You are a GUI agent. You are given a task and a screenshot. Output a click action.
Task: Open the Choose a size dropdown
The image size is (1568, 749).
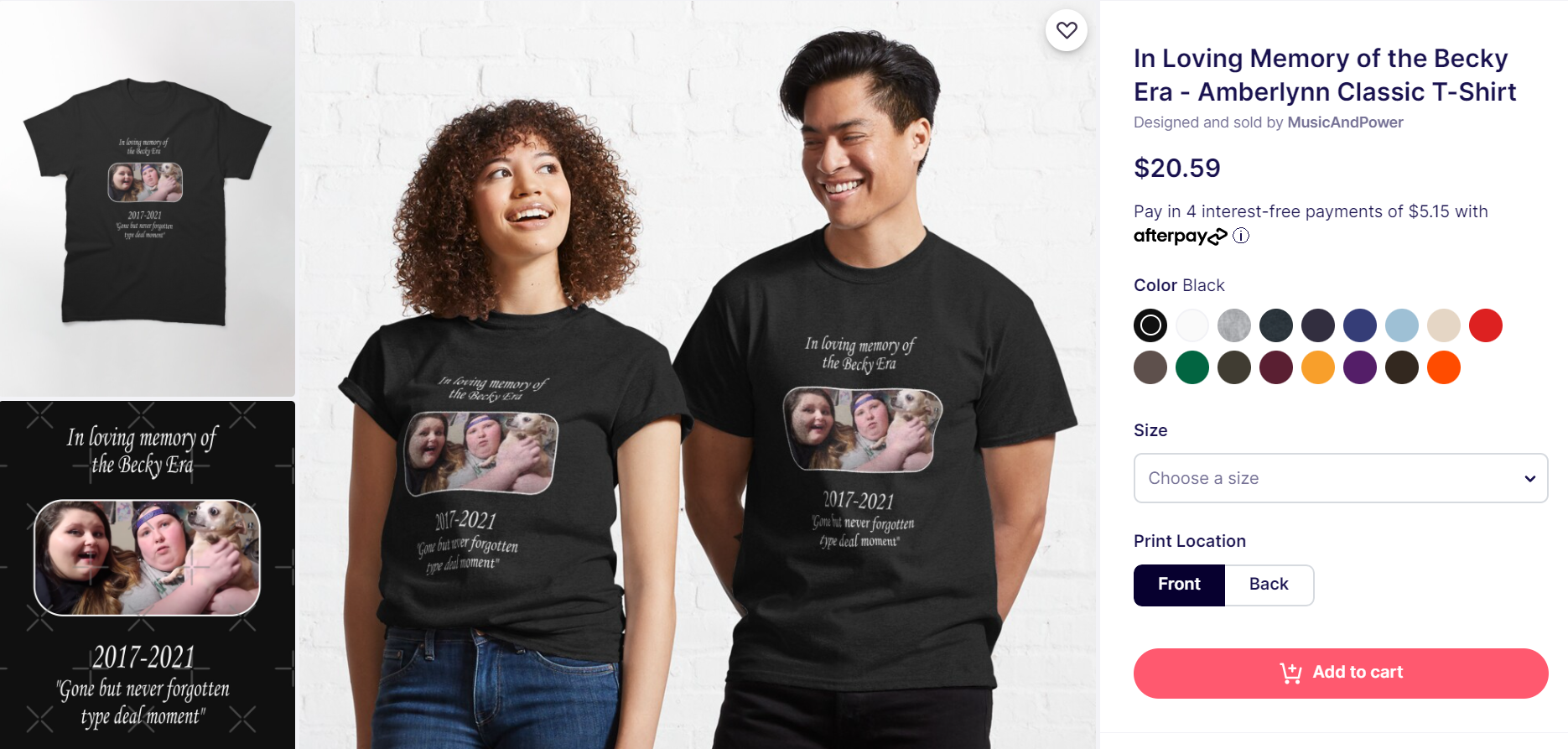point(1341,478)
